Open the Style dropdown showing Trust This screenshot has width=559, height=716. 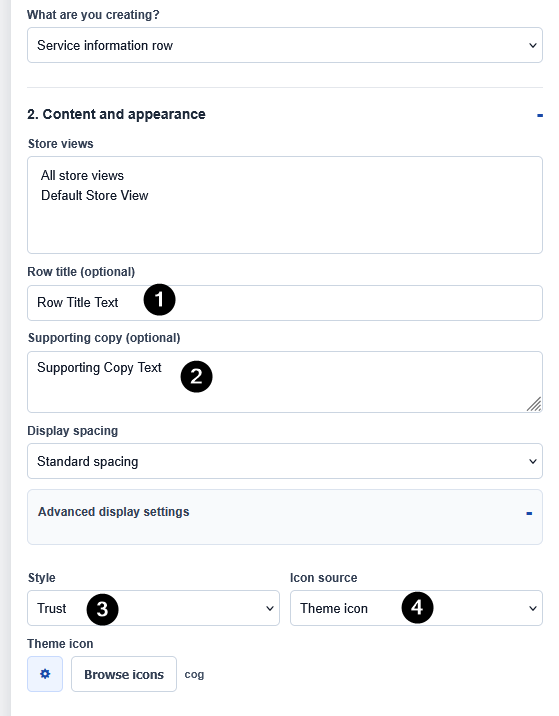pyautogui.click(x=153, y=608)
